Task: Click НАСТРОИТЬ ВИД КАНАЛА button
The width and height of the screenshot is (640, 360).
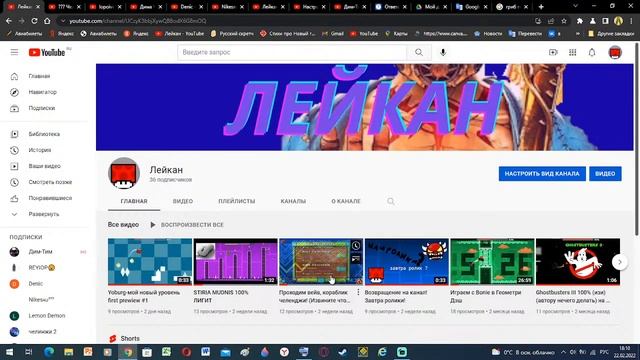Action: (x=542, y=174)
